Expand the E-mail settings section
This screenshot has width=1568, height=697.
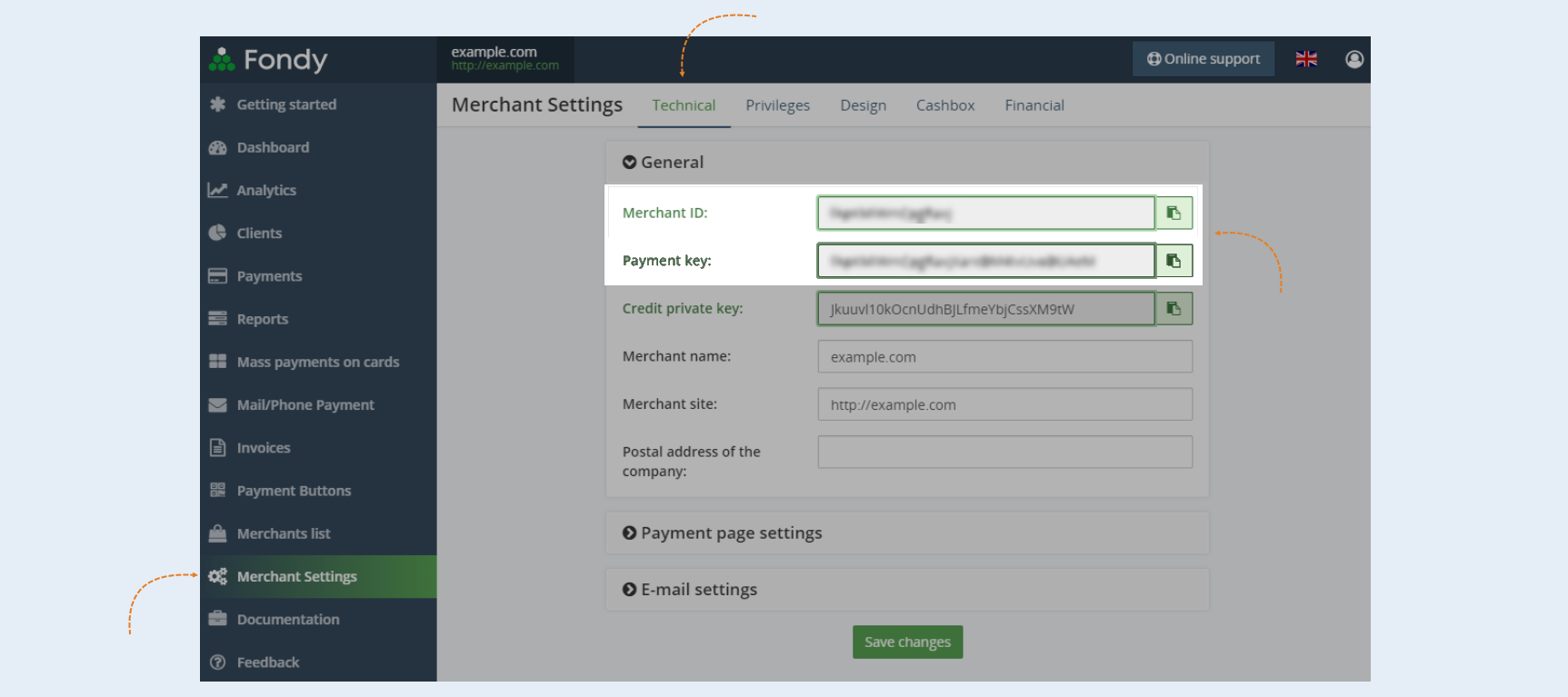pyautogui.click(x=689, y=590)
